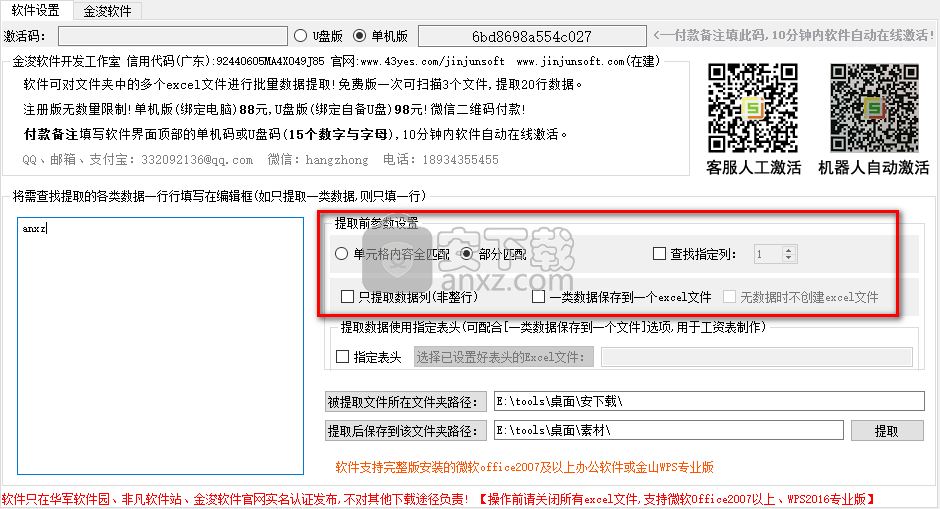Click the machine code field 6bd8698a554c027
This screenshot has width=940, height=509.
[532, 36]
